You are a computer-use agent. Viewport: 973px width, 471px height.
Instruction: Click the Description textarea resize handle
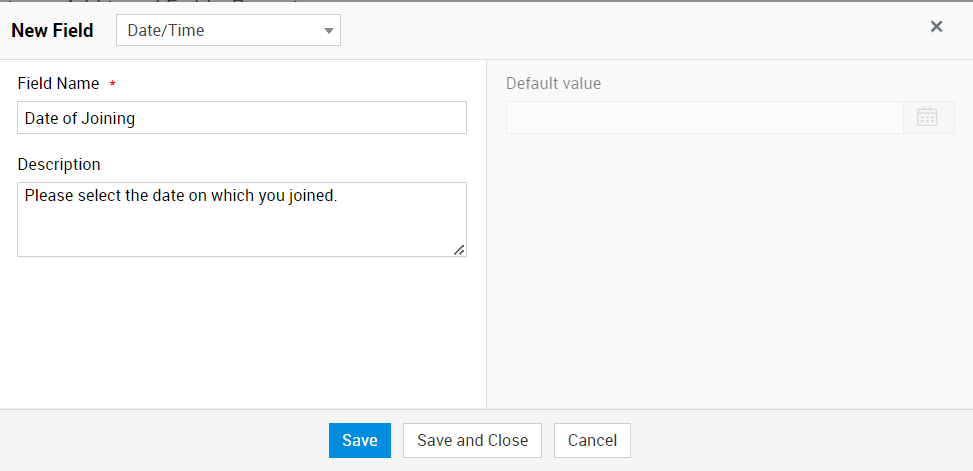pyautogui.click(x=459, y=250)
